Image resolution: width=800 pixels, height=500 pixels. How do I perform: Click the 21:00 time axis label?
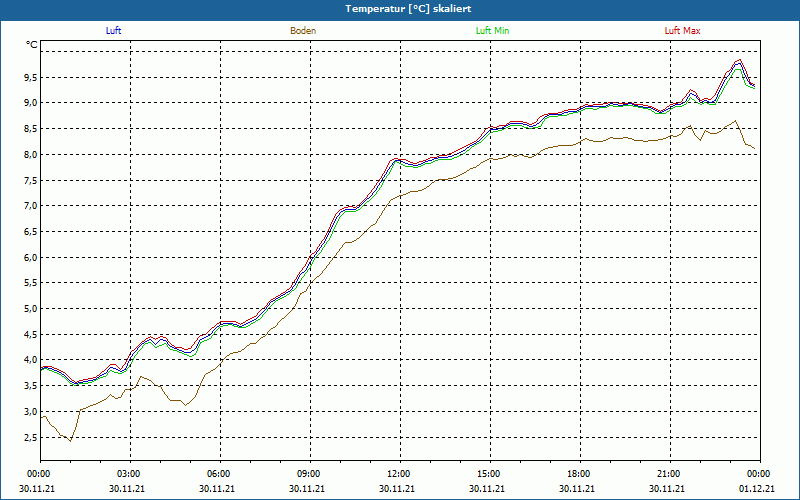point(670,474)
